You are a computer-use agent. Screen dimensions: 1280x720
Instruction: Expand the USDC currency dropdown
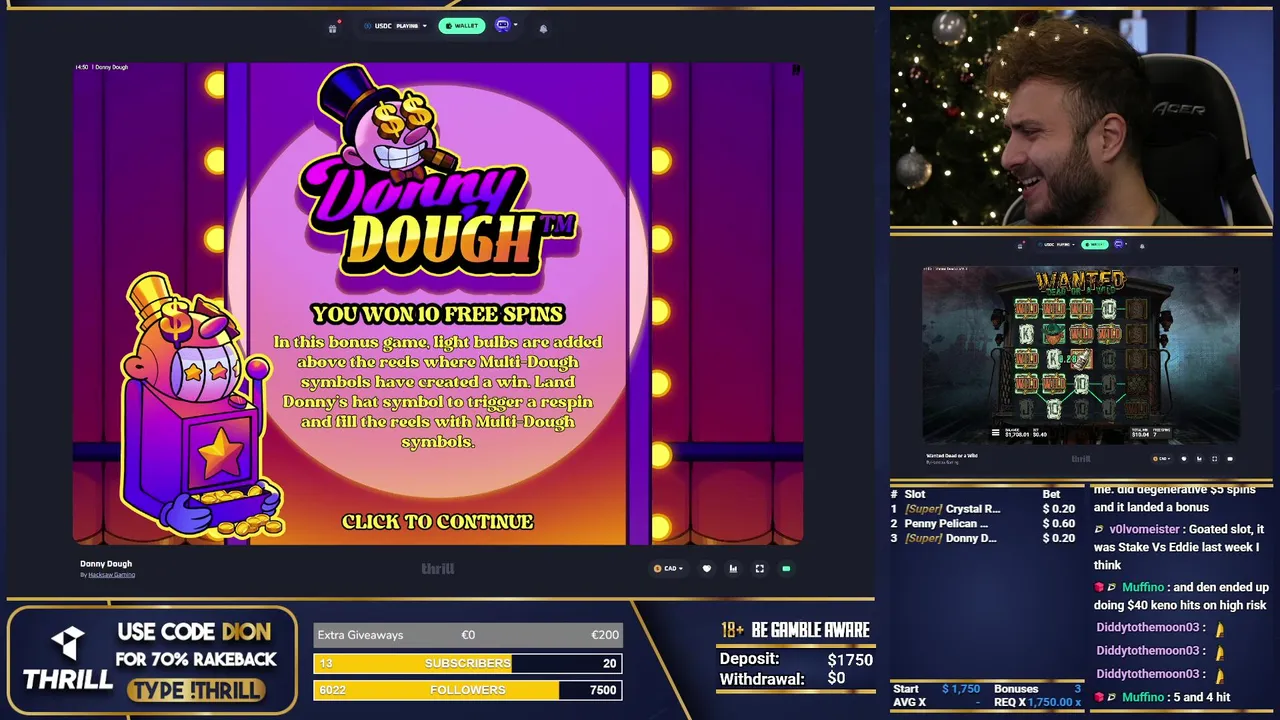[396, 26]
